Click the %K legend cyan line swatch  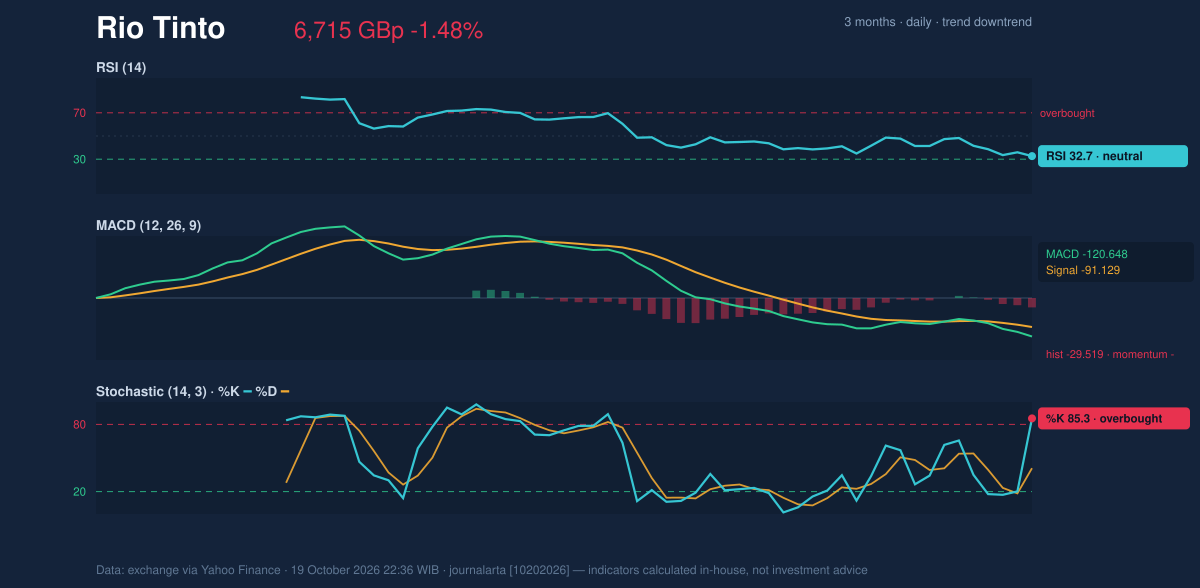[247, 391]
